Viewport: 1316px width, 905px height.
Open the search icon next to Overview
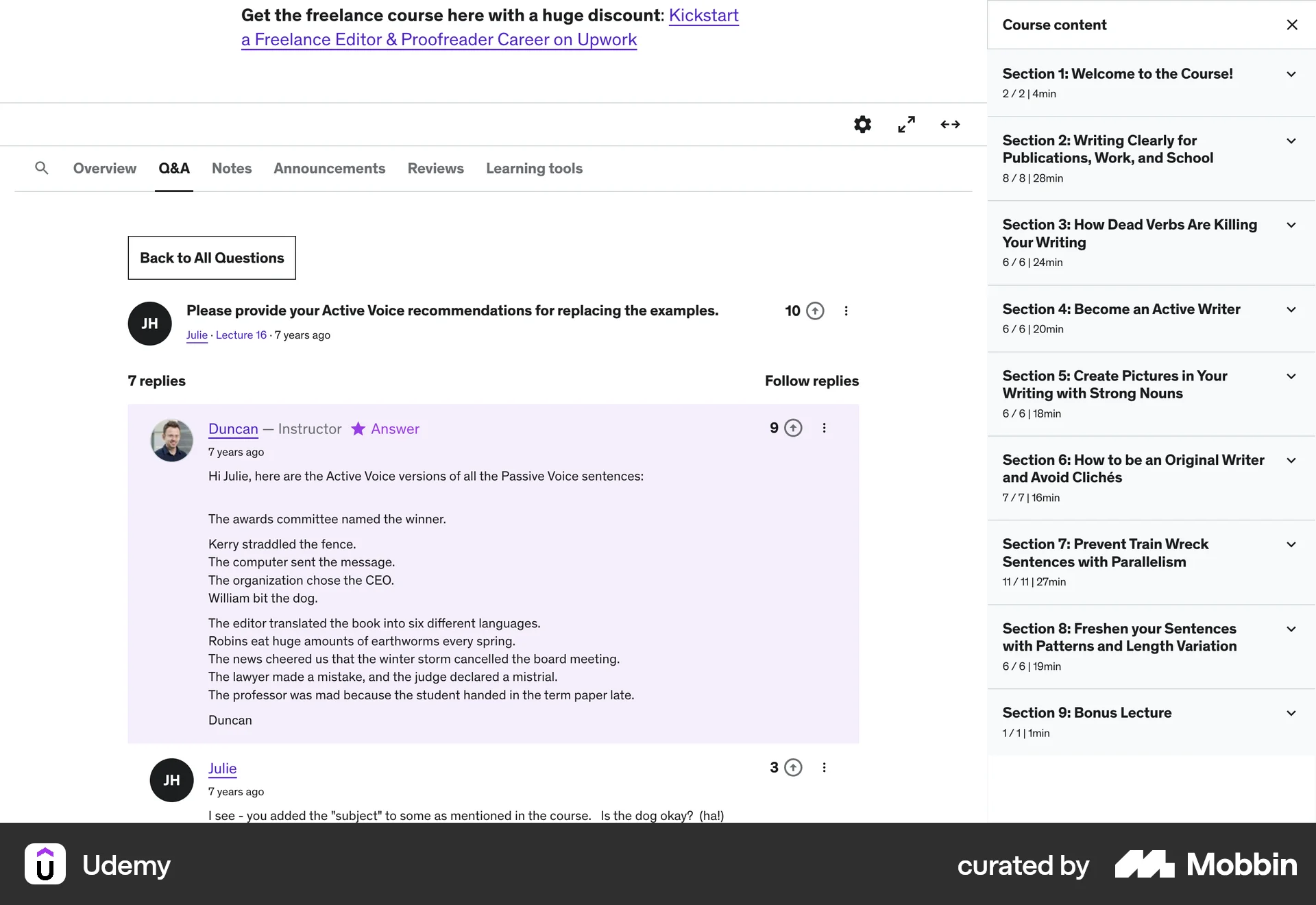click(42, 168)
